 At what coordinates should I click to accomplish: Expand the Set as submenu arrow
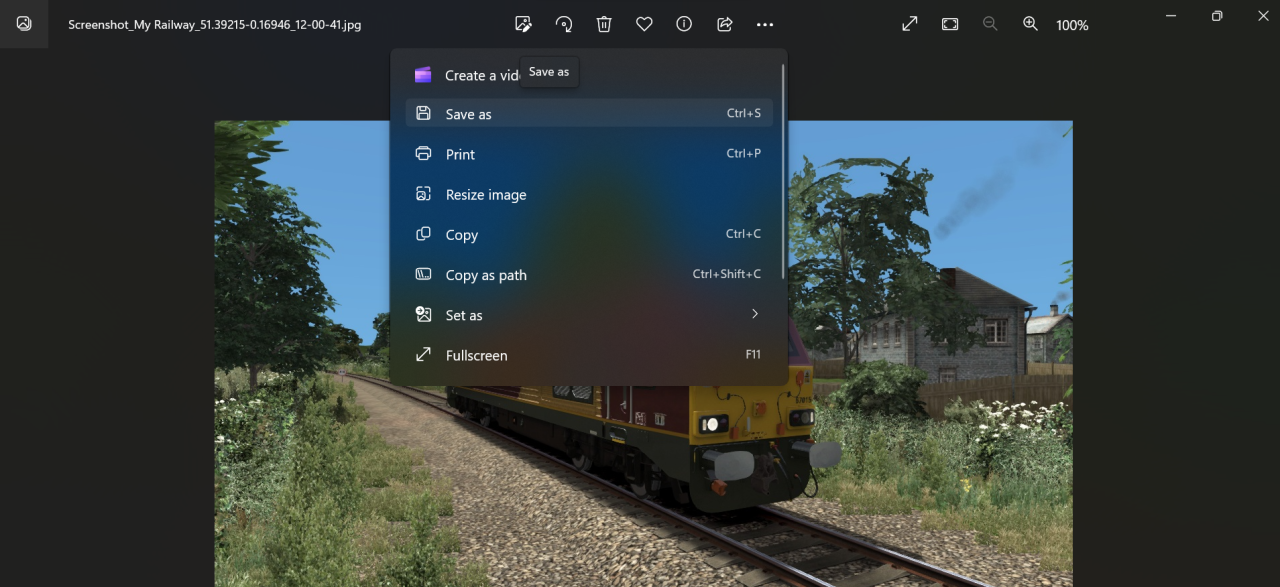pyautogui.click(x=755, y=314)
